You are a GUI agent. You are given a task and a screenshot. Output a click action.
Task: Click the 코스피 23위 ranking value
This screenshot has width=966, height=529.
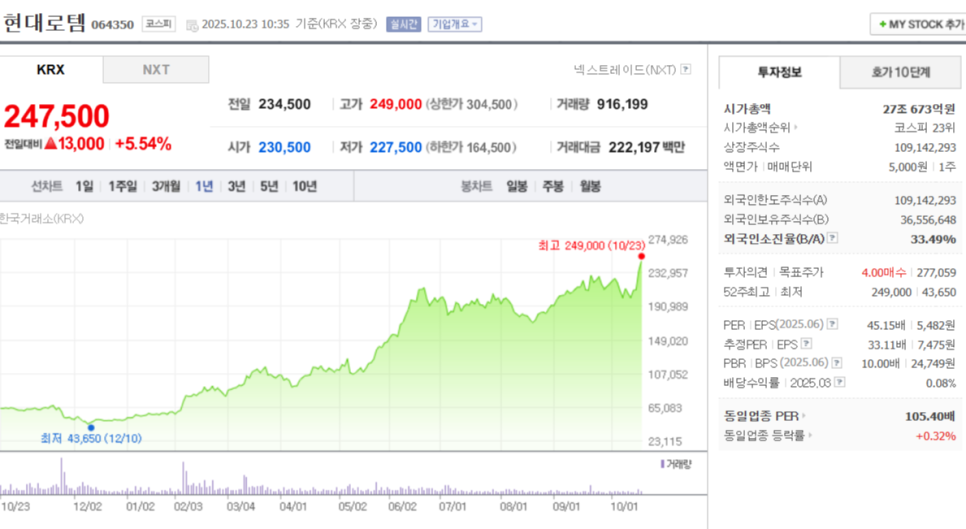pos(925,127)
